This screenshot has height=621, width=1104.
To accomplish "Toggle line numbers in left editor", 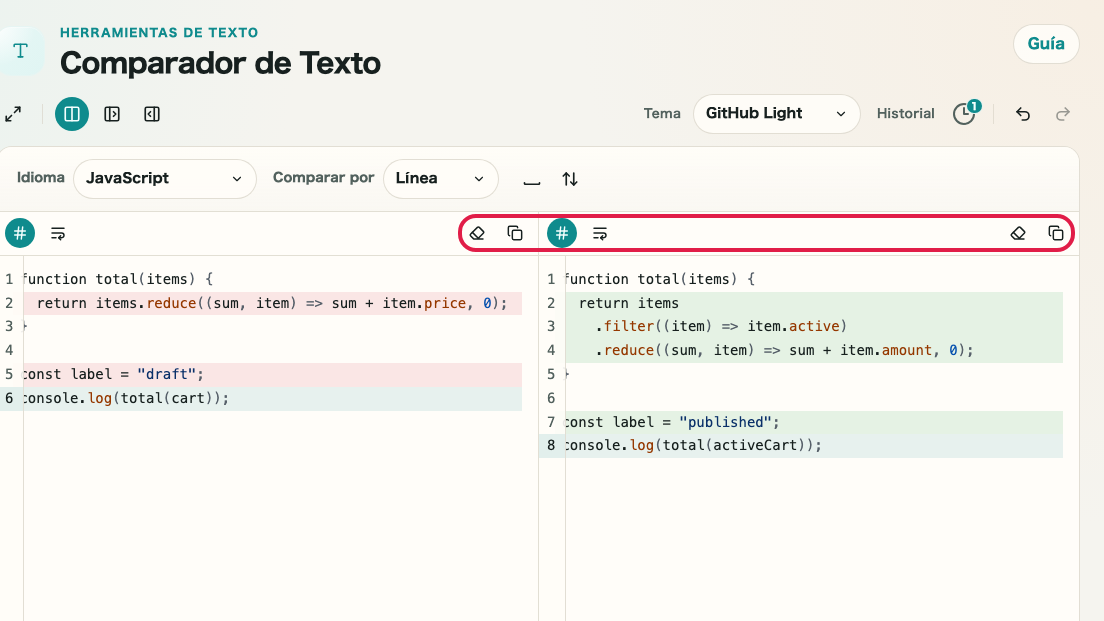I will point(20,234).
